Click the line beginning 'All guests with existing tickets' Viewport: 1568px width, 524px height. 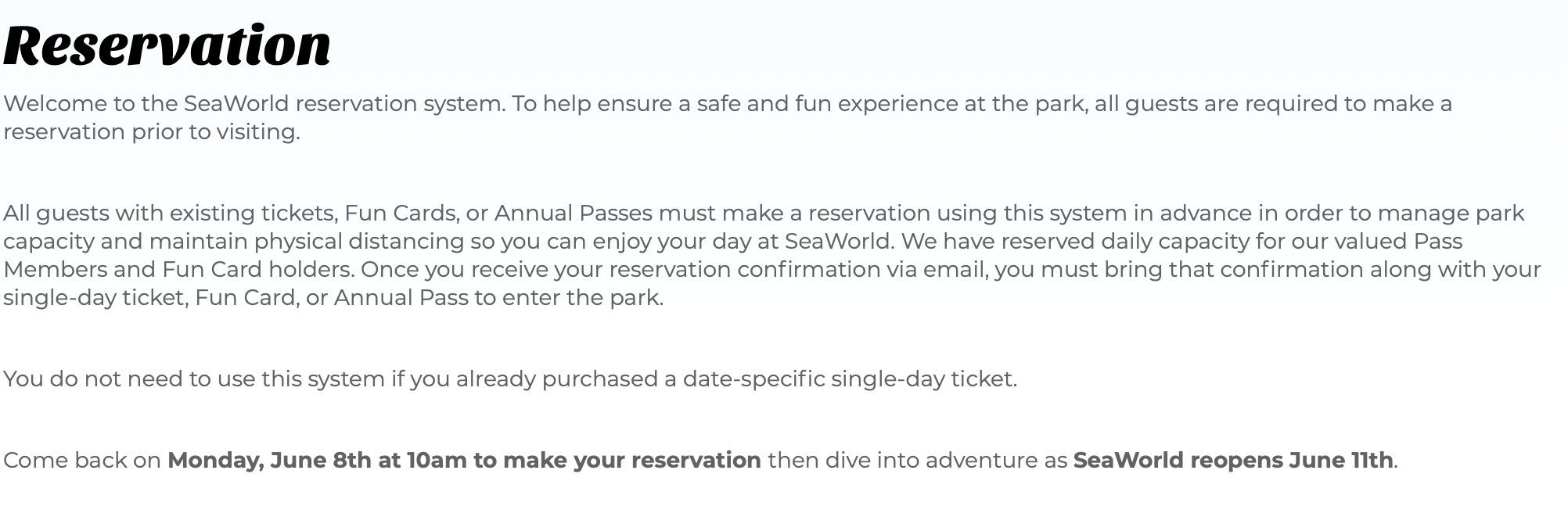(764, 214)
